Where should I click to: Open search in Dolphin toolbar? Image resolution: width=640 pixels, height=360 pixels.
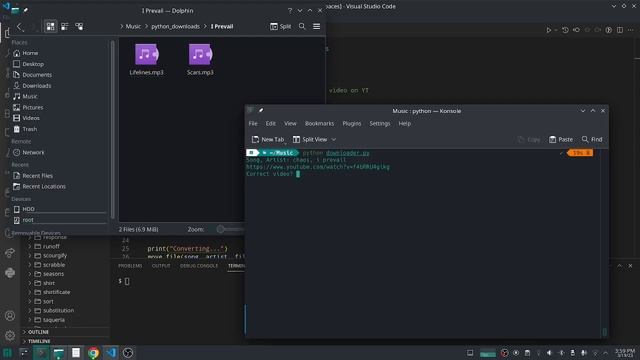pos(302,27)
